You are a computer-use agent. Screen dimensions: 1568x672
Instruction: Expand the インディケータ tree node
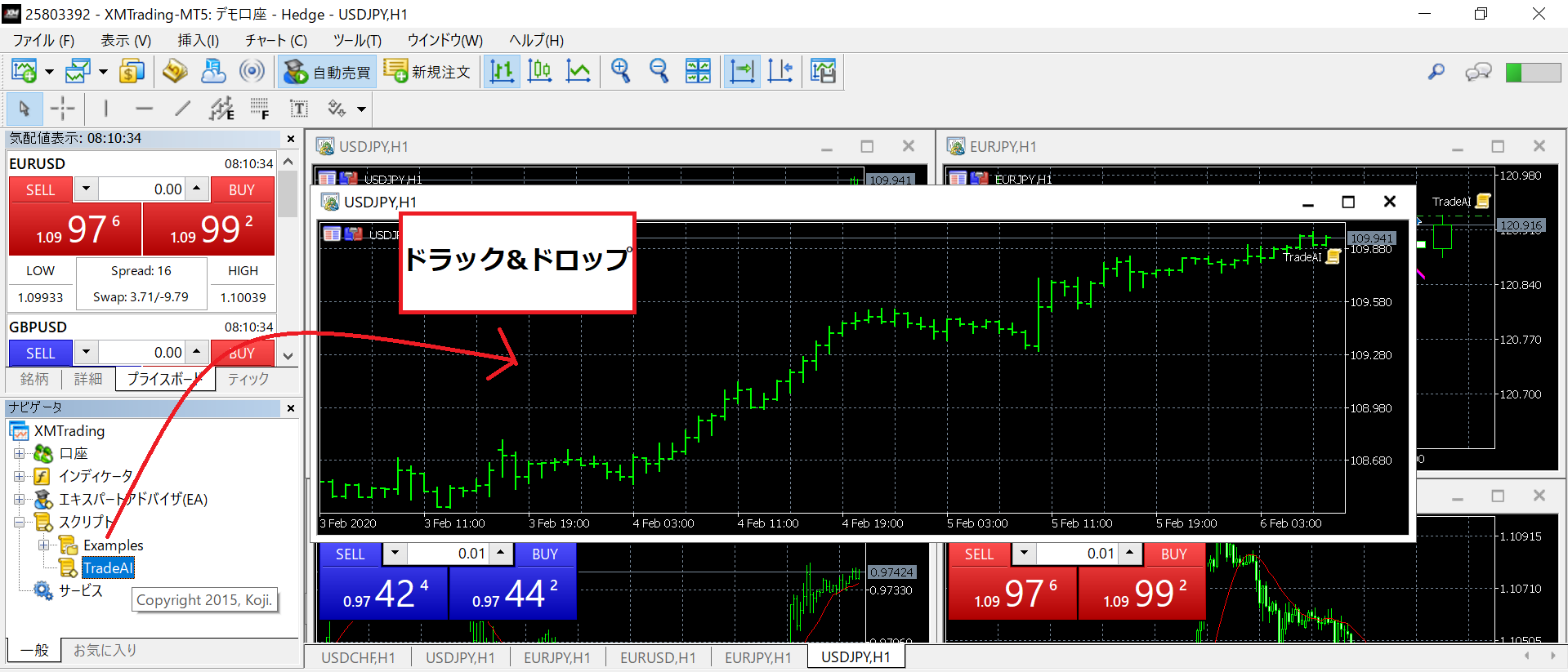[20, 476]
